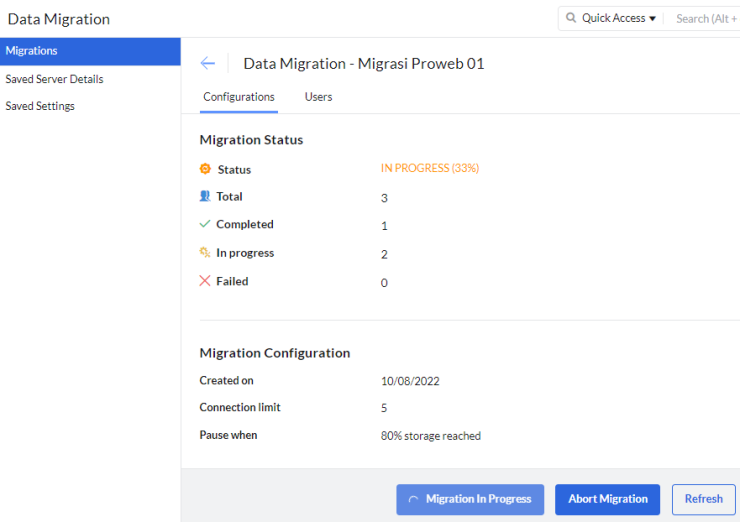Viewport: 740px width, 522px height.
Task: Click the Total users icon
Action: [x=205, y=196]
